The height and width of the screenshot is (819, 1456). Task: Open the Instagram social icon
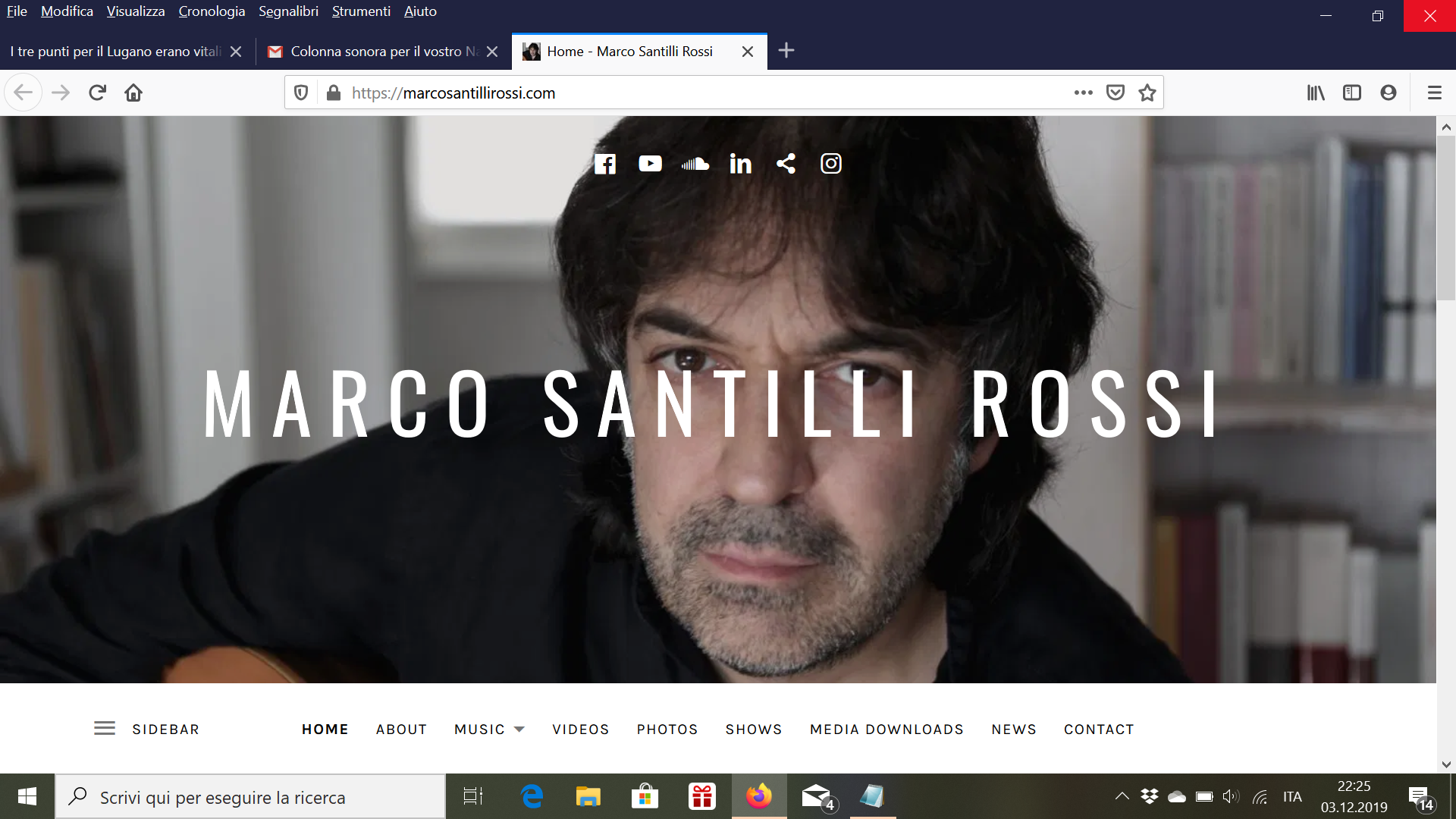831,164
